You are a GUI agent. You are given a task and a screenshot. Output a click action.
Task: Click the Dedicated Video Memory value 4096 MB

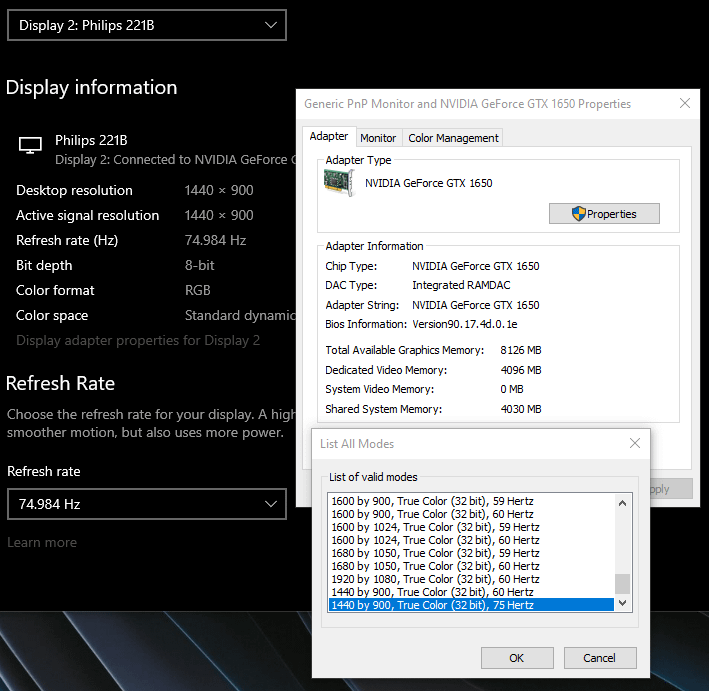tap(521, 370)
